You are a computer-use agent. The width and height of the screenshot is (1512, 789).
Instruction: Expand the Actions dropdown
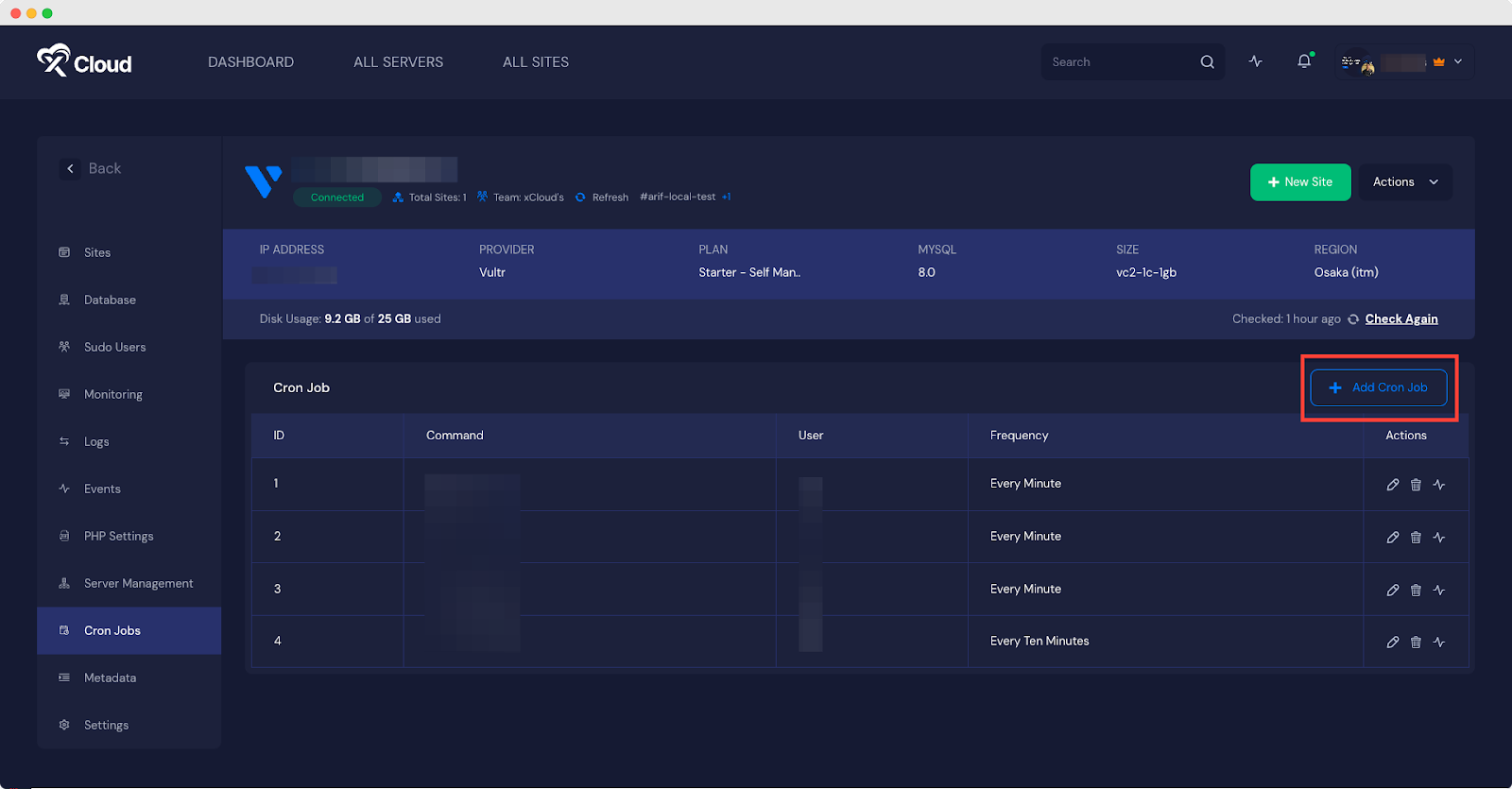[1404, 182]
